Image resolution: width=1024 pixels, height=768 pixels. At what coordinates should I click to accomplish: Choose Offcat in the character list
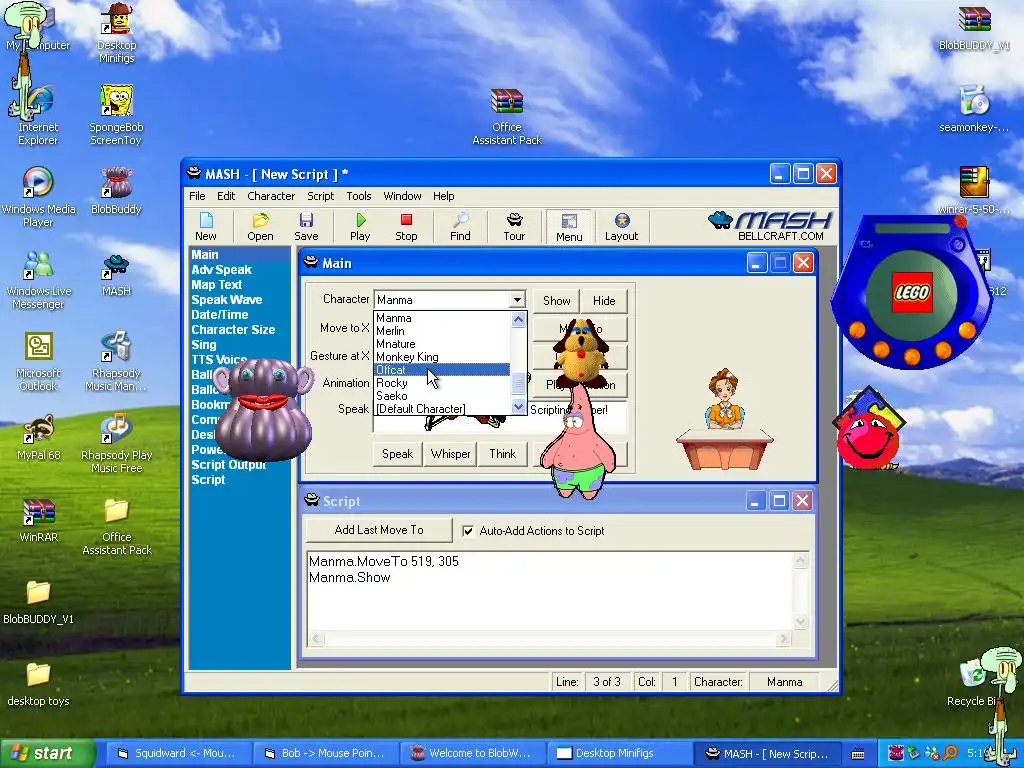coord(441,370)
